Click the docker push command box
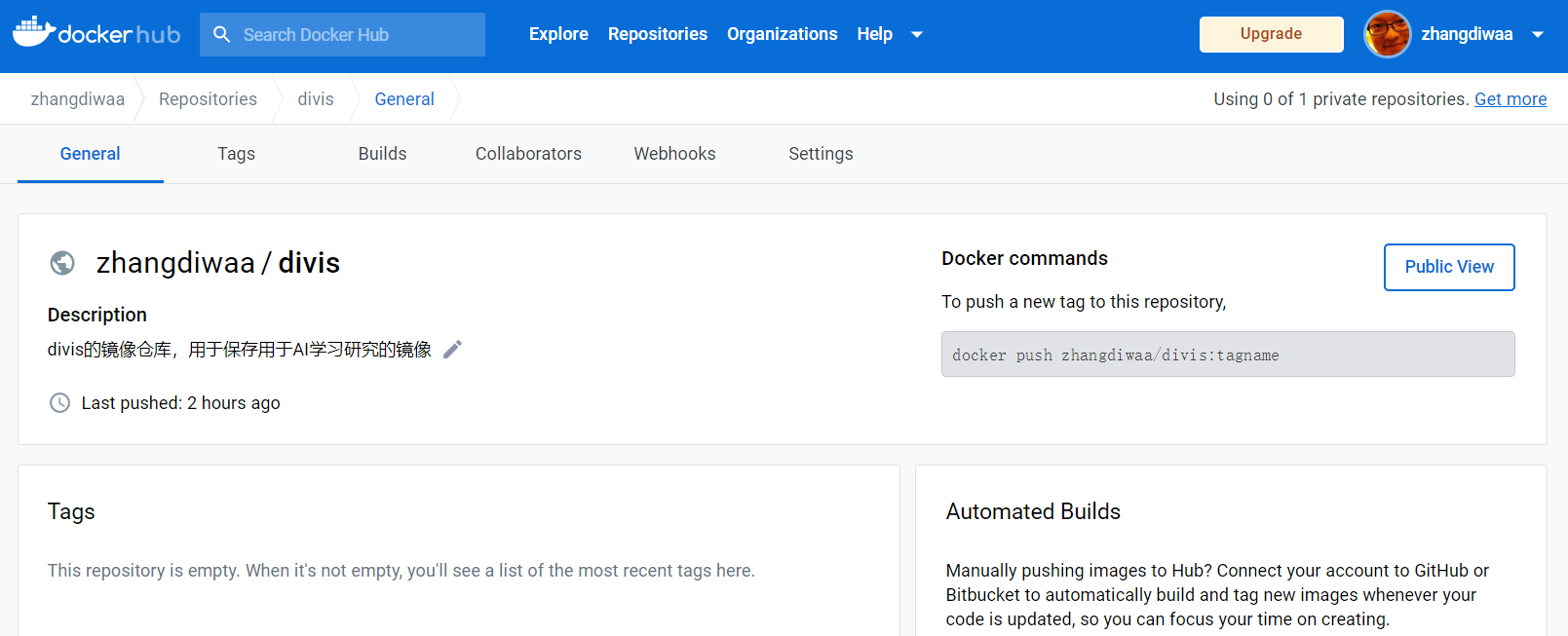Image resolution: width=1568 pixels, height=636 pixels. click(x=1227, y=355)
